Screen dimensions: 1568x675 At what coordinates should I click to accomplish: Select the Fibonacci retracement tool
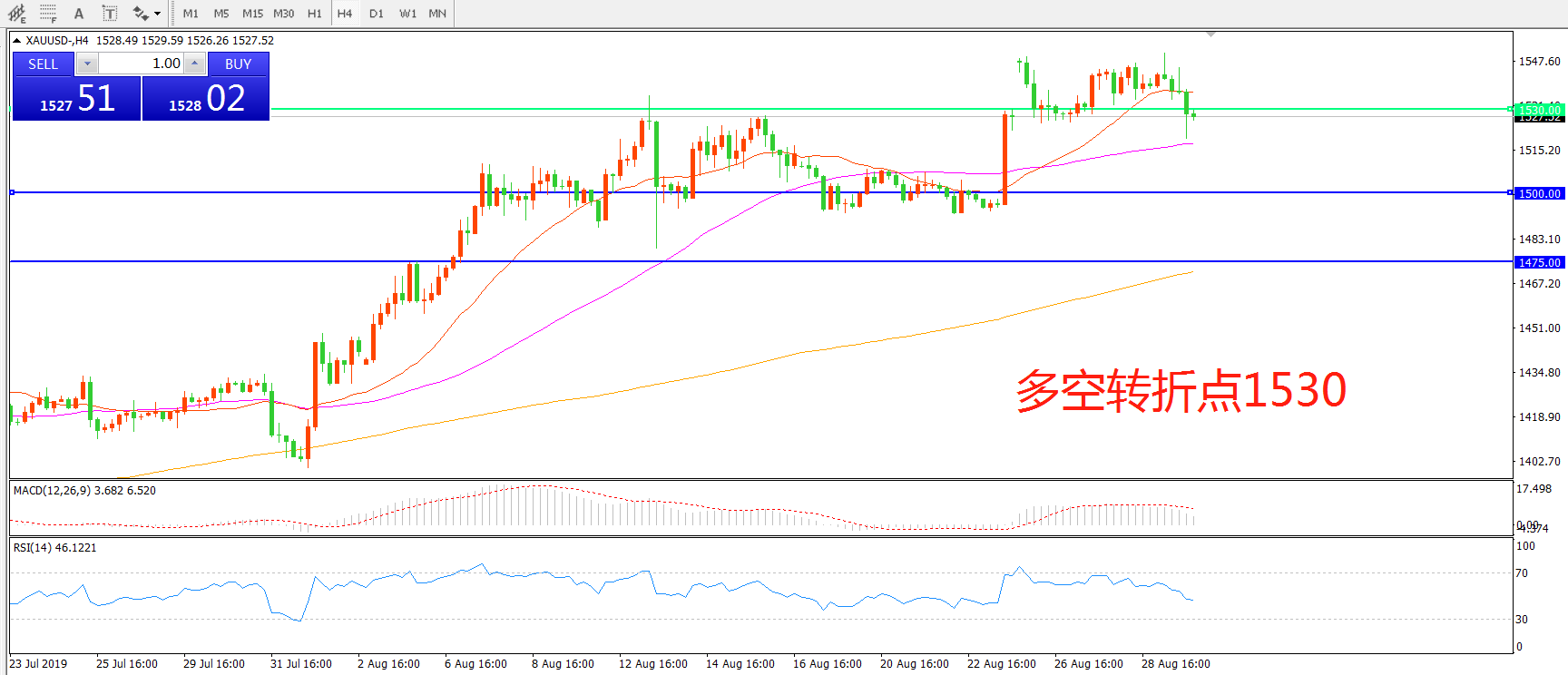pos(48,14)
